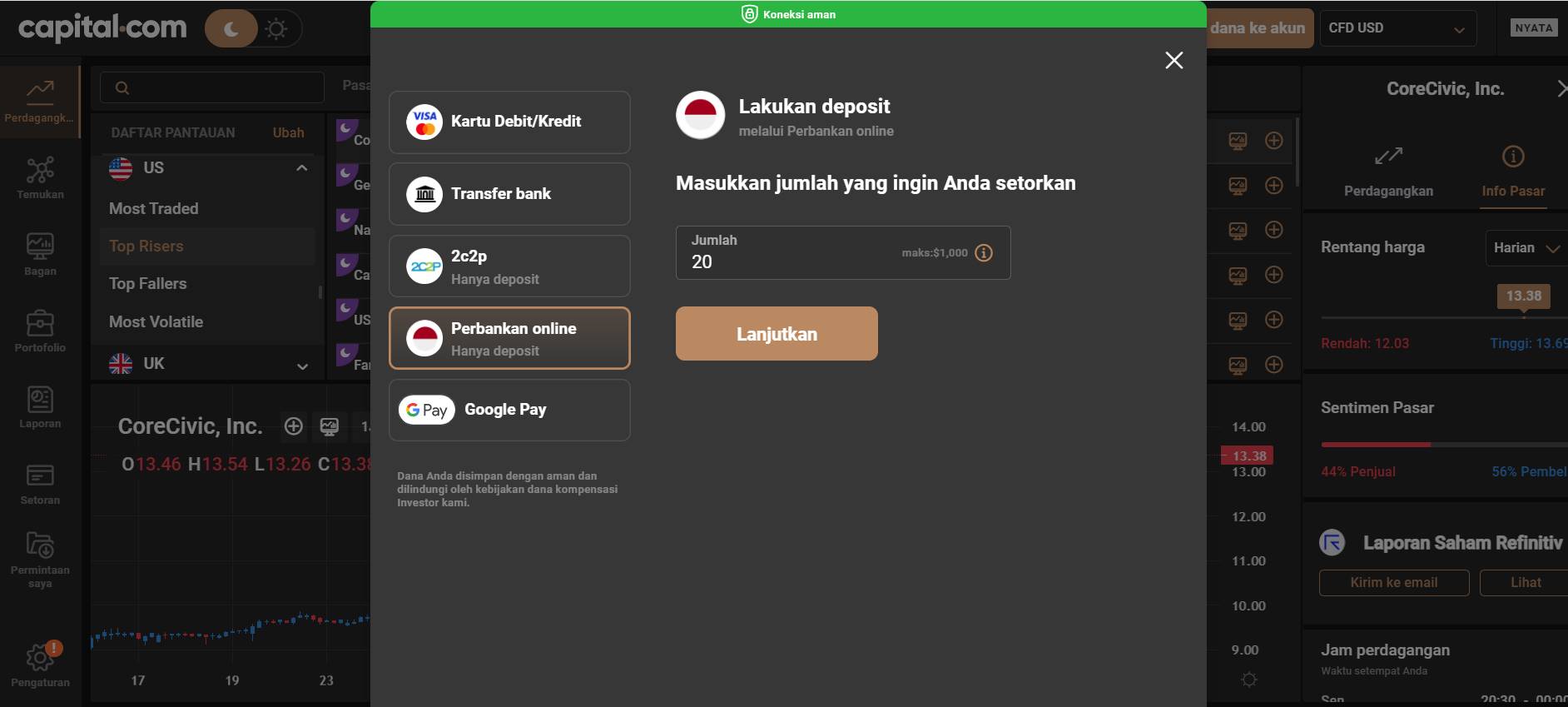Click the 13.38 price range marker
Screen dimensions: 1568x707
click(1523, 296)
